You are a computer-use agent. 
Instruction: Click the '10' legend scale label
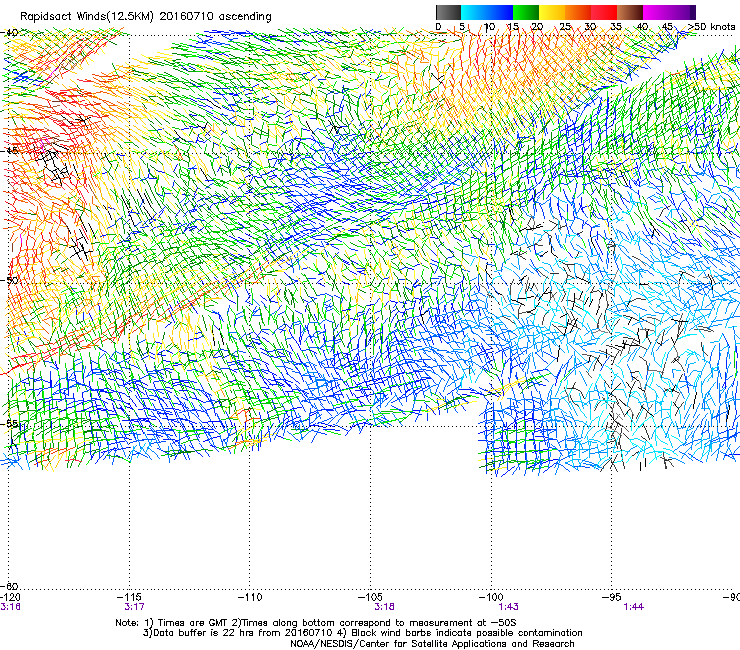tap(489, 26)
